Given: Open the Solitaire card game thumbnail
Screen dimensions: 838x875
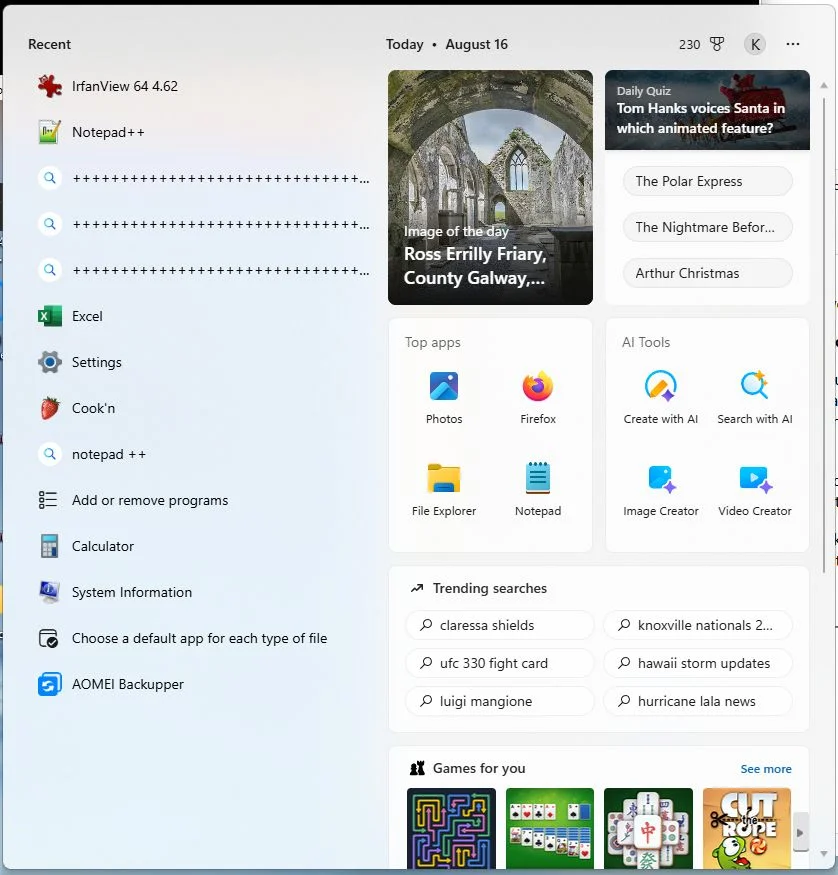Looking at the screenshot, I should point(550,829).
